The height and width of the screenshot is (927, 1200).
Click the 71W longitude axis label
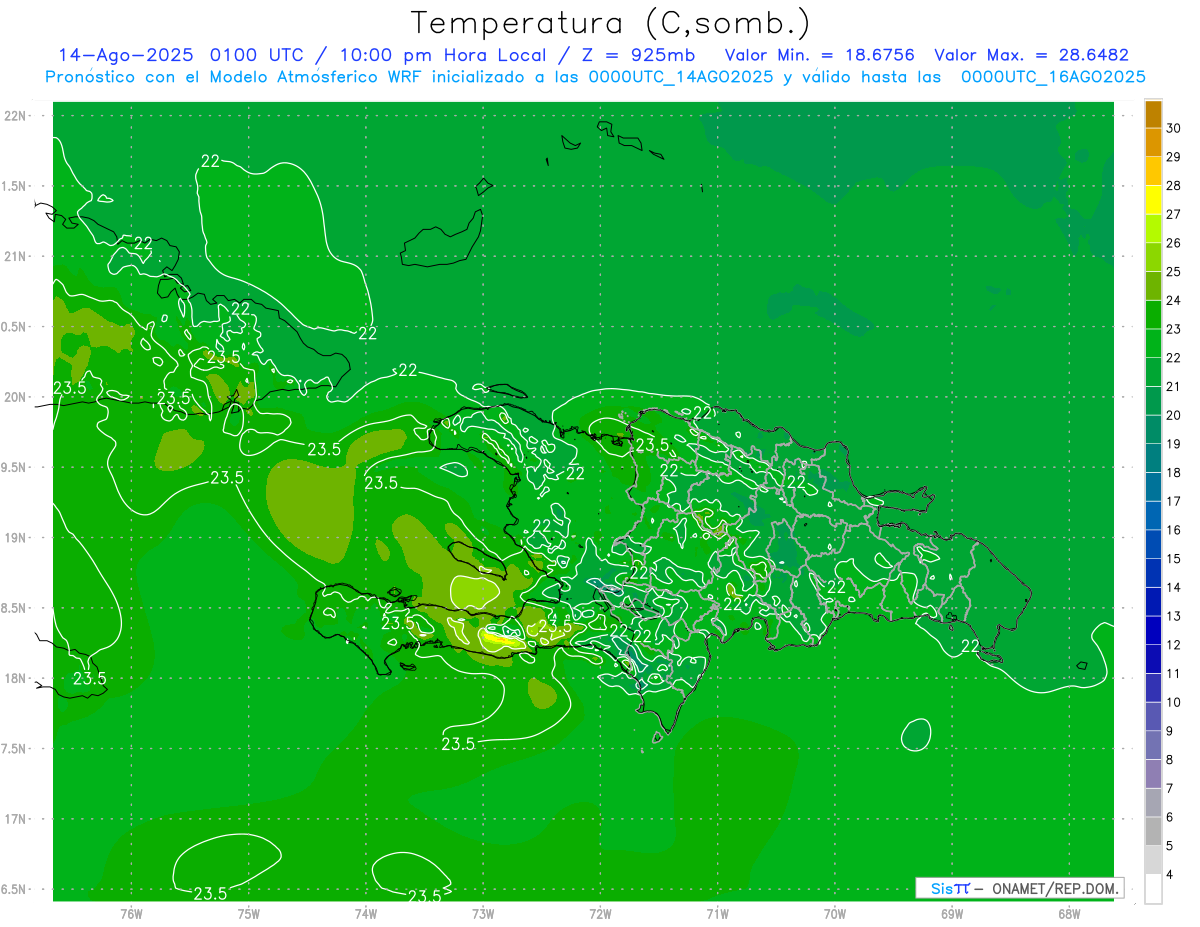coord(717,913)
